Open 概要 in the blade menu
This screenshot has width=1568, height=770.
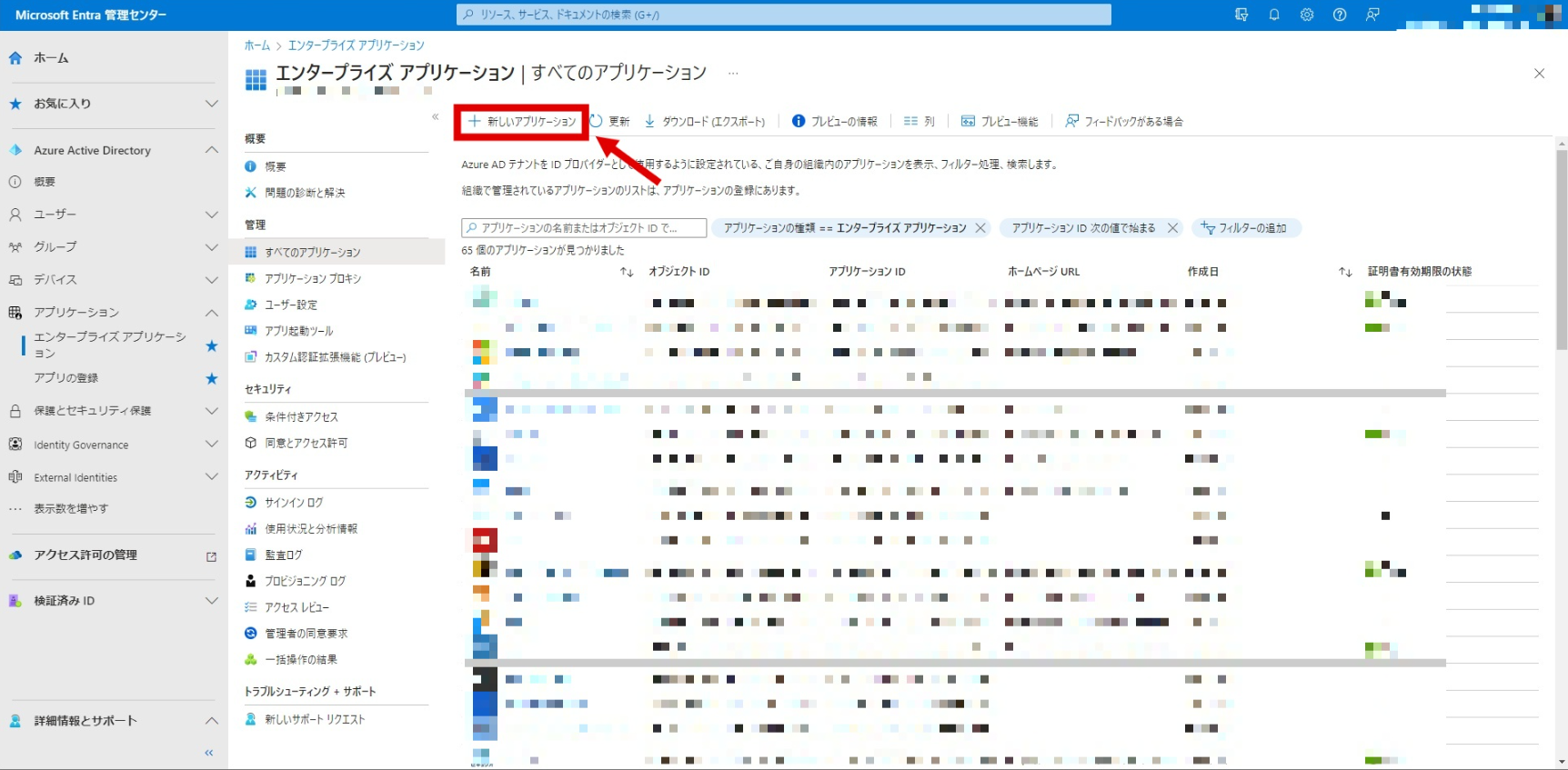coord(276,166)
